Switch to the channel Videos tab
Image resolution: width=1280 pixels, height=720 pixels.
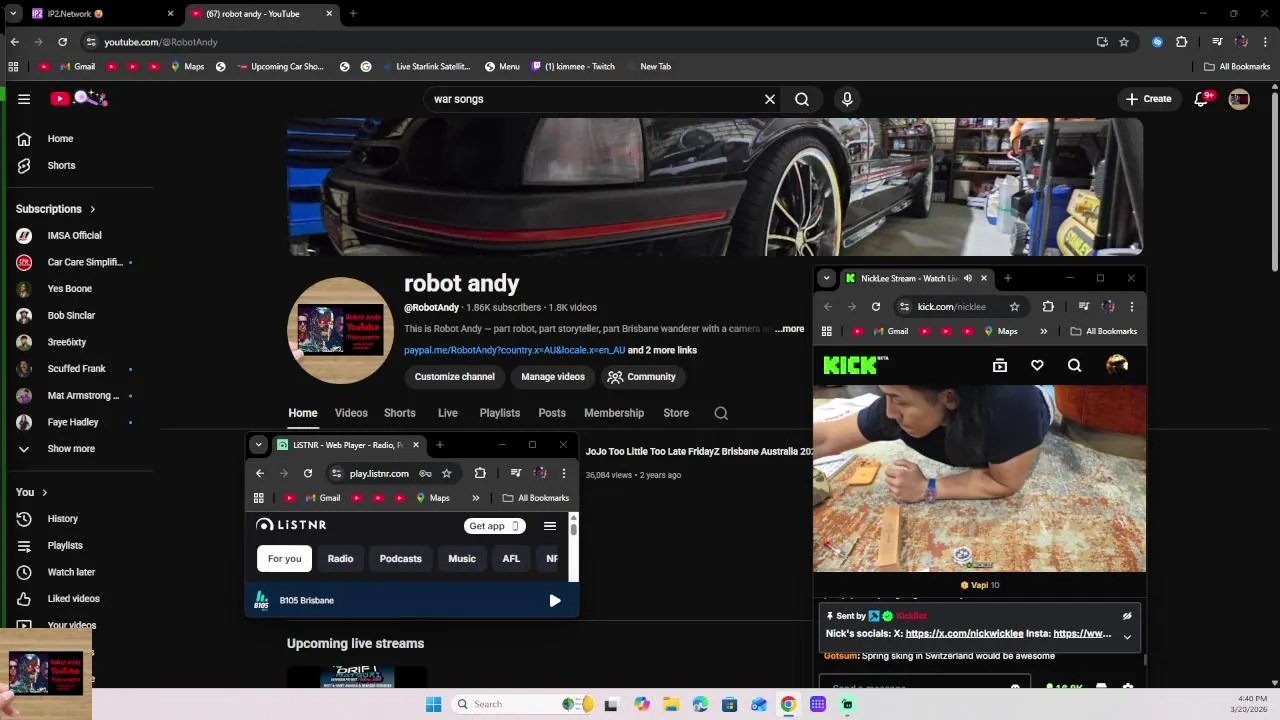point(351,413)
